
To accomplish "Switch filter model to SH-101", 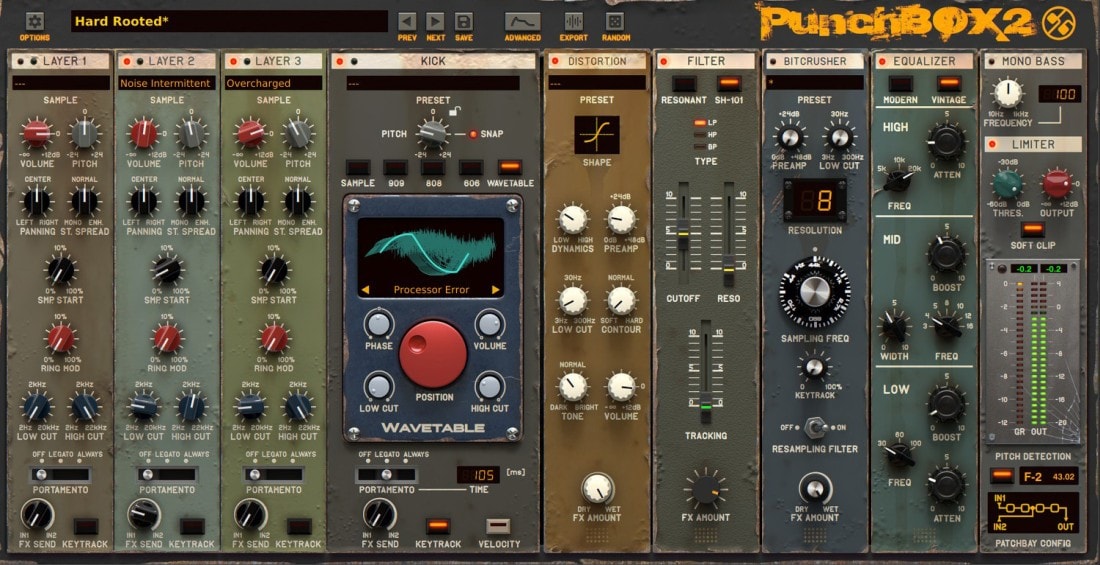I will [730, 84].
